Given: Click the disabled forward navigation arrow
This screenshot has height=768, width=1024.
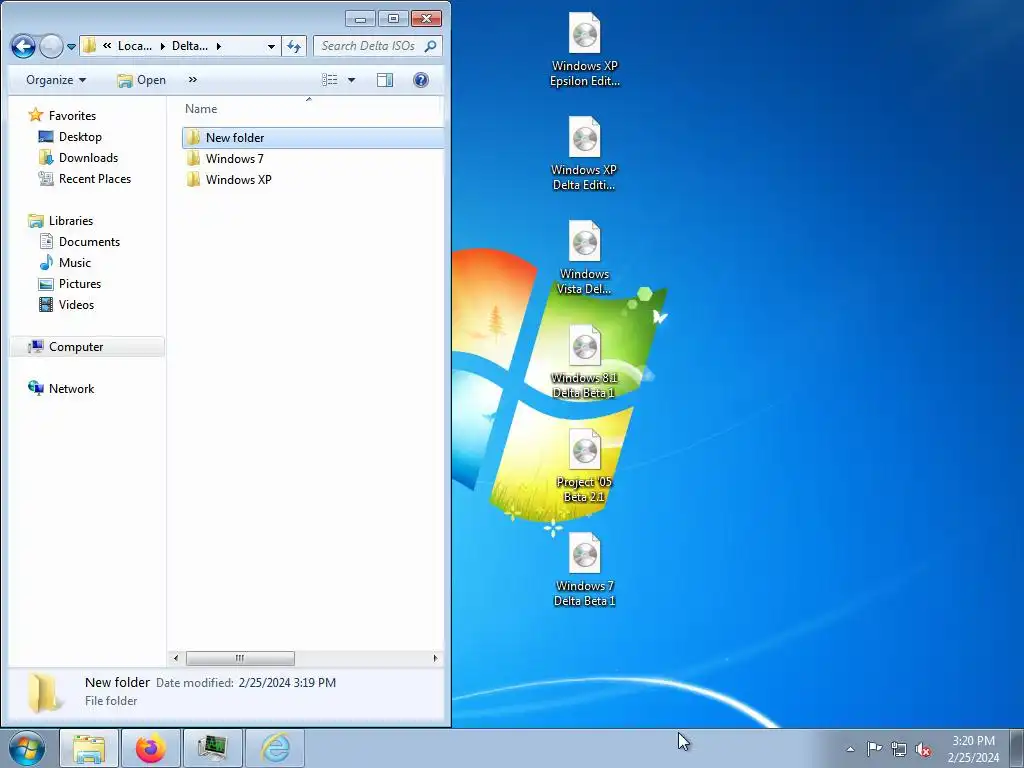Looking at the screenshot, I should (x=51, y=46).
